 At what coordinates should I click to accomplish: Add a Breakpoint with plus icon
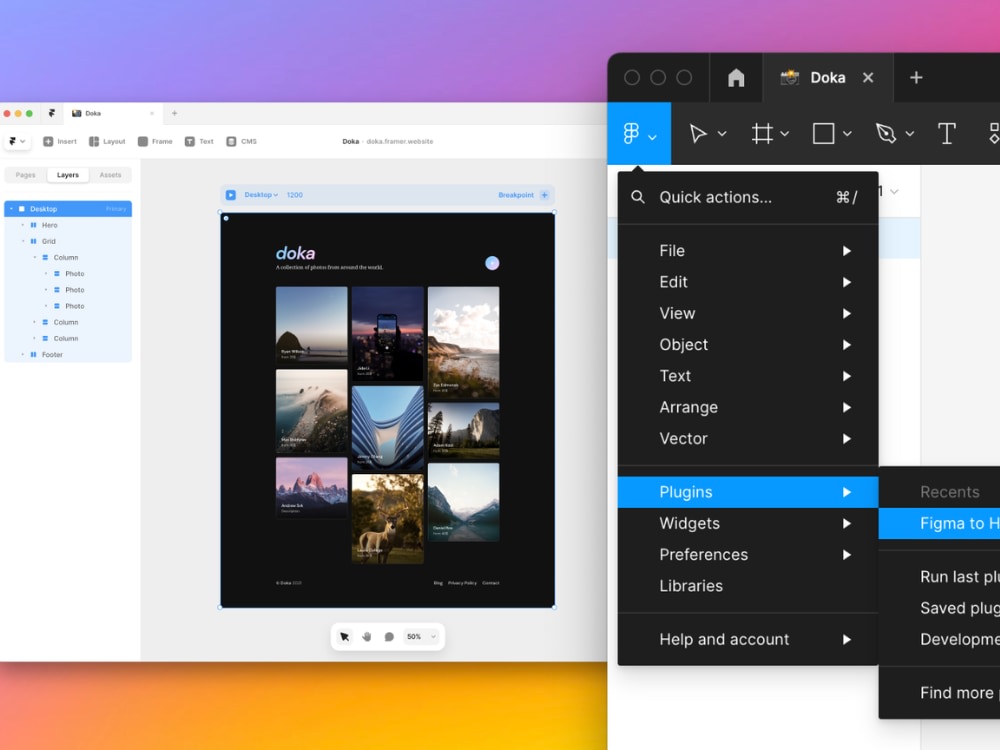(x=544, y=195)
